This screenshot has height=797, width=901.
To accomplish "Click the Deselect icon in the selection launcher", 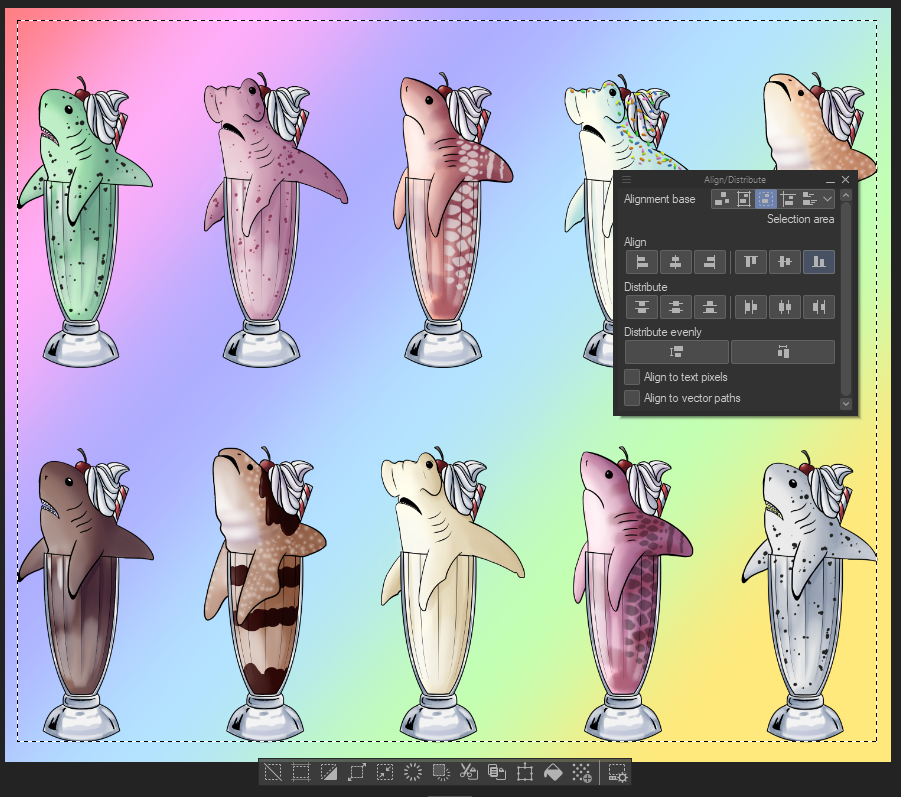I will tap(273, 772).
